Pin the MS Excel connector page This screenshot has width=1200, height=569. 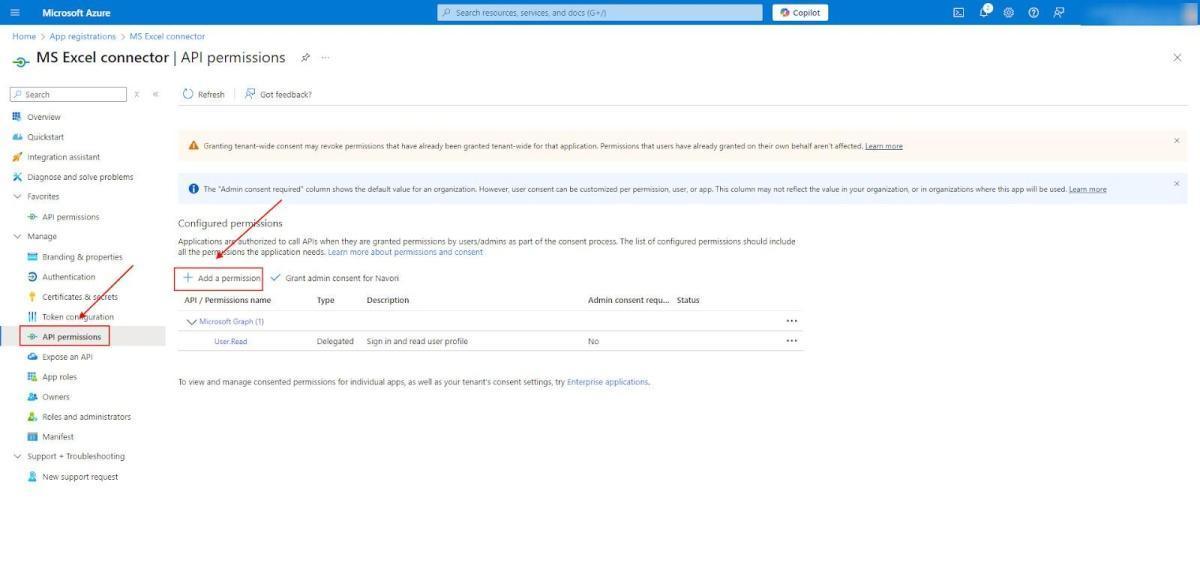(x=306, y=57)
